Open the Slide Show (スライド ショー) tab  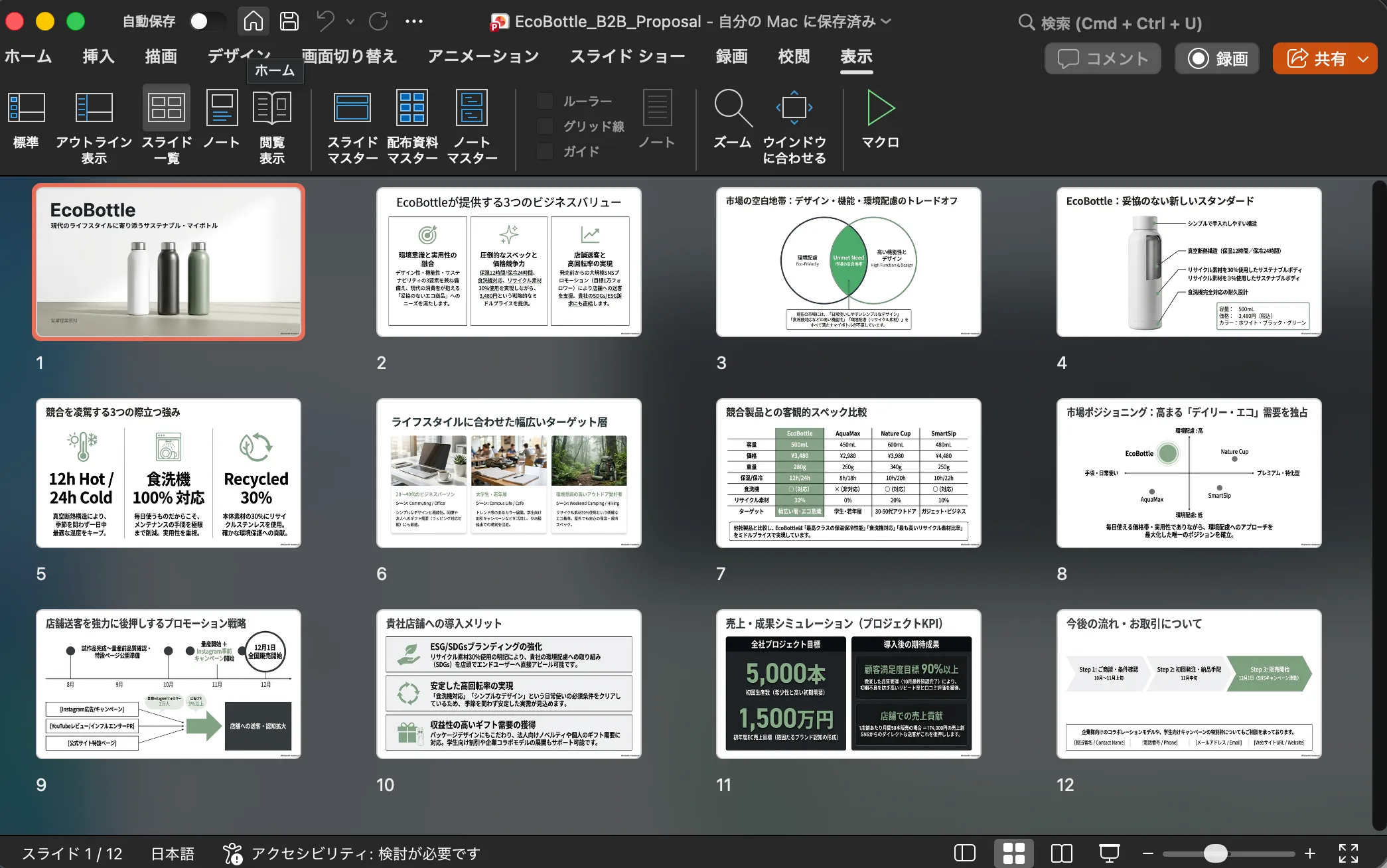pos(627,57)
